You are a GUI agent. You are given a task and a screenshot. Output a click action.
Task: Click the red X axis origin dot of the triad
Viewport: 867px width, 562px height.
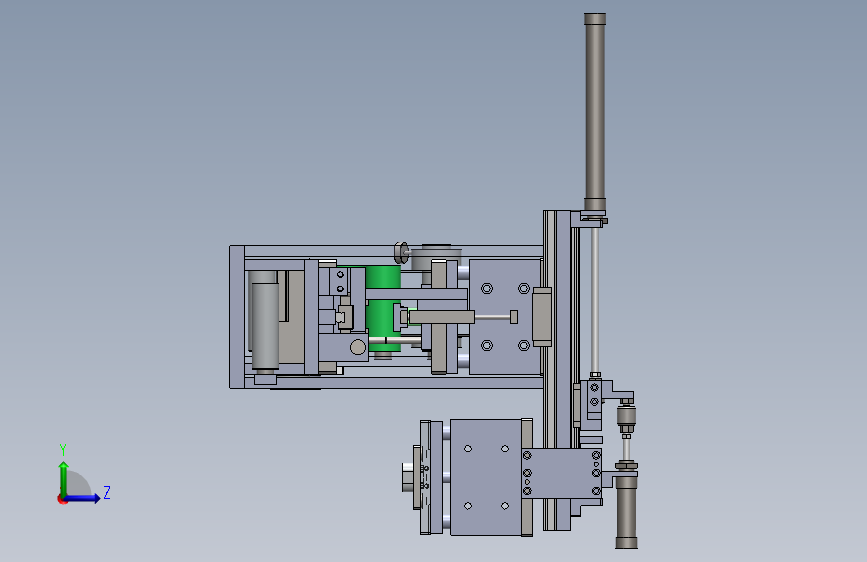point(62,499)
